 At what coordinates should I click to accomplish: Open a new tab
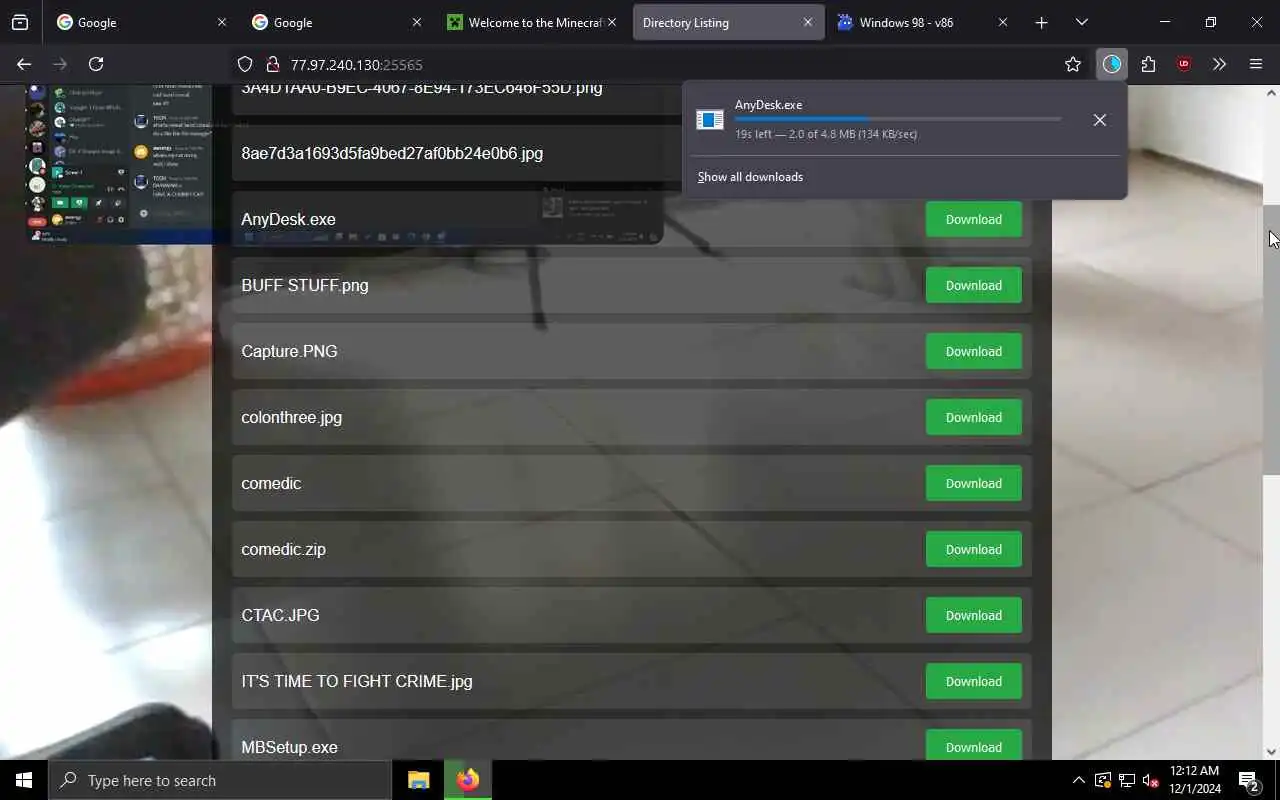click(x=1041, y=22)
